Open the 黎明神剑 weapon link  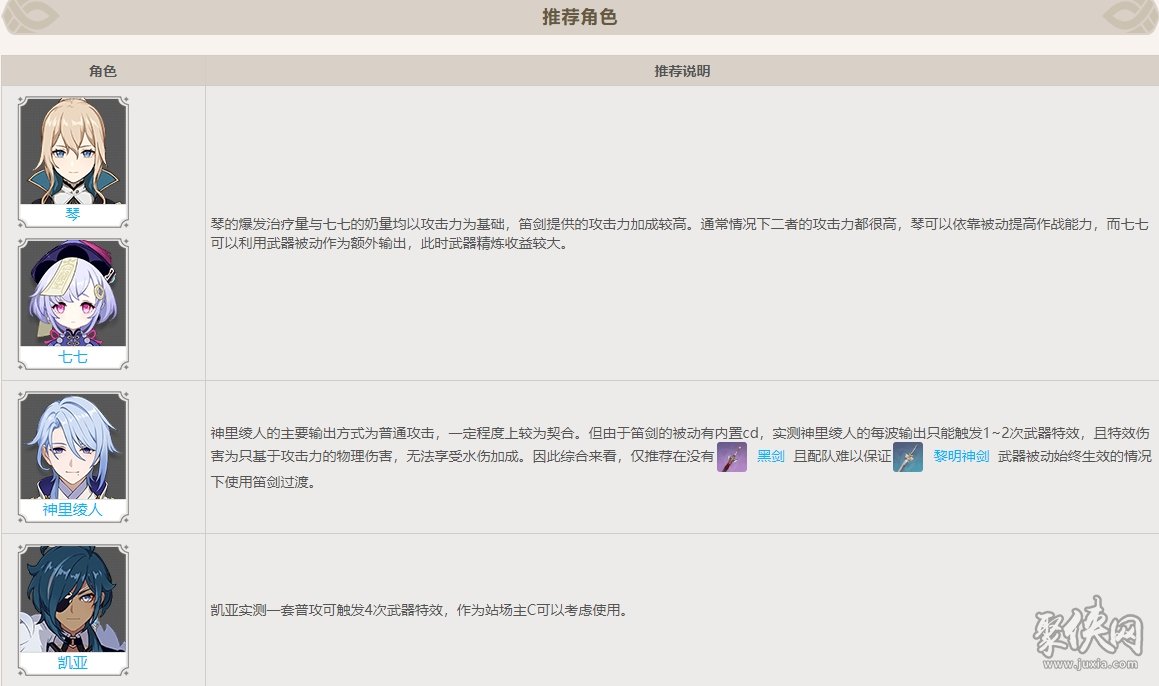click(961, 456)
